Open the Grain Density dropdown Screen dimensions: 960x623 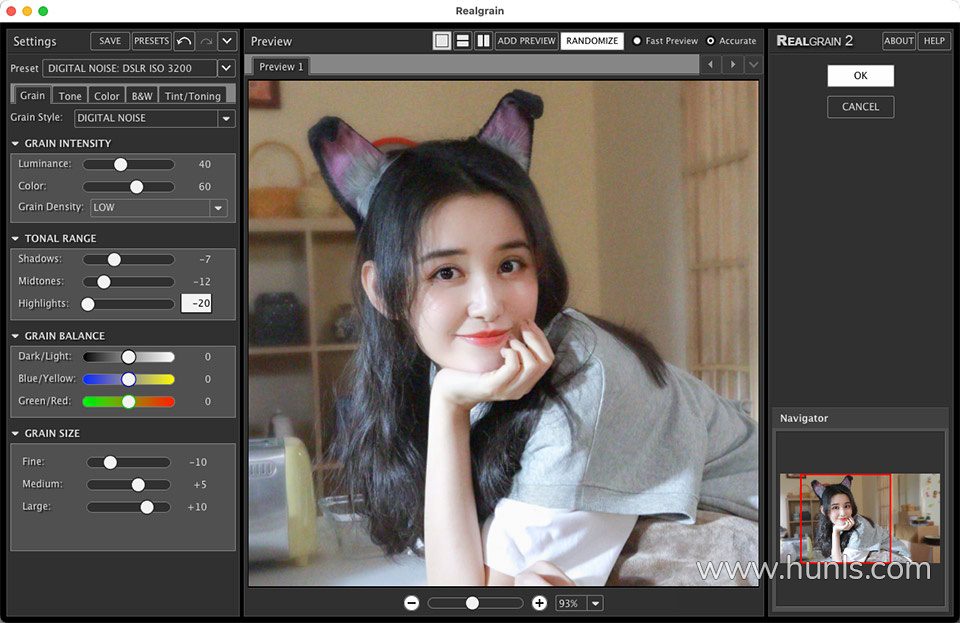[218, 208]
